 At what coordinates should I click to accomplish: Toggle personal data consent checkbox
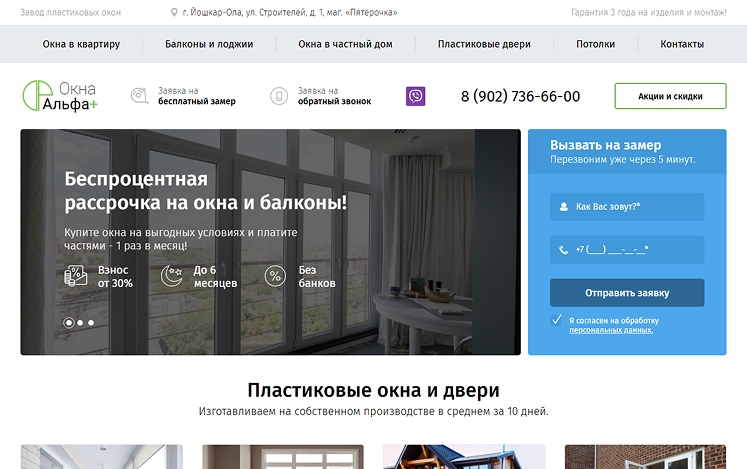(556, 320)
